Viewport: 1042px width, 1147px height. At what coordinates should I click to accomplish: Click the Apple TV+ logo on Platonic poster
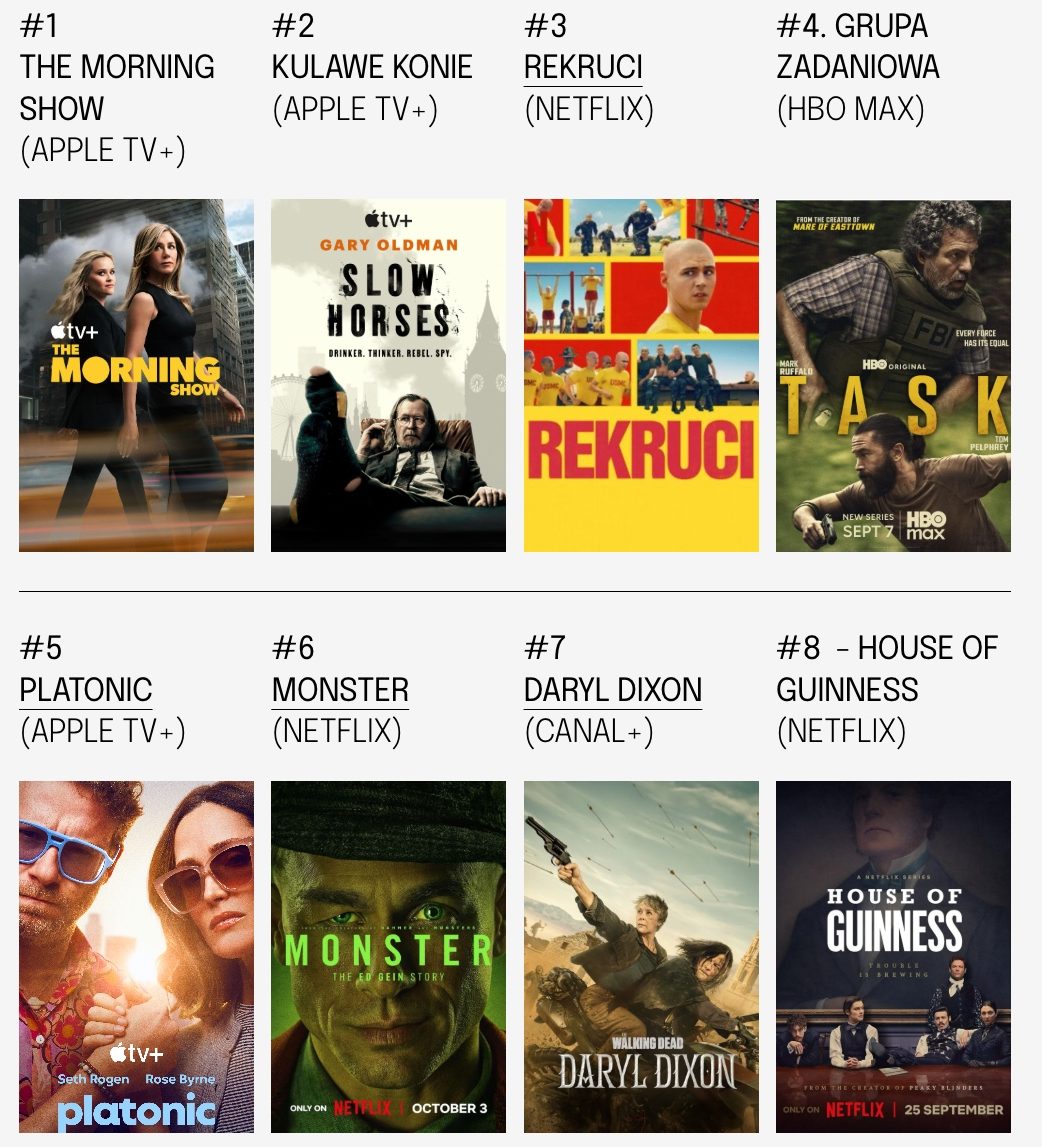(x=136, y=1053)
